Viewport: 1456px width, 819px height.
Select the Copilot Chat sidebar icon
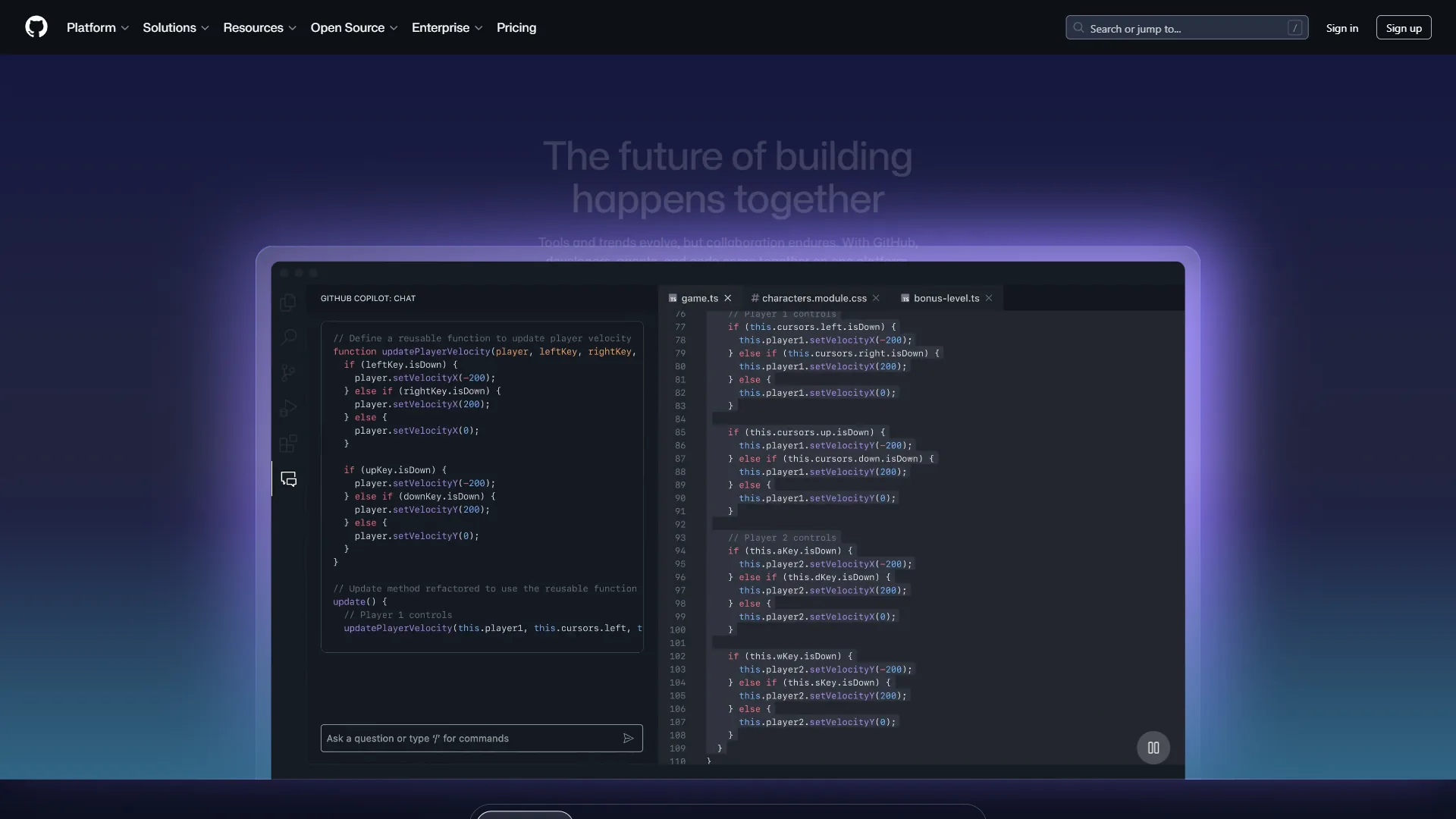pos(288,479)
